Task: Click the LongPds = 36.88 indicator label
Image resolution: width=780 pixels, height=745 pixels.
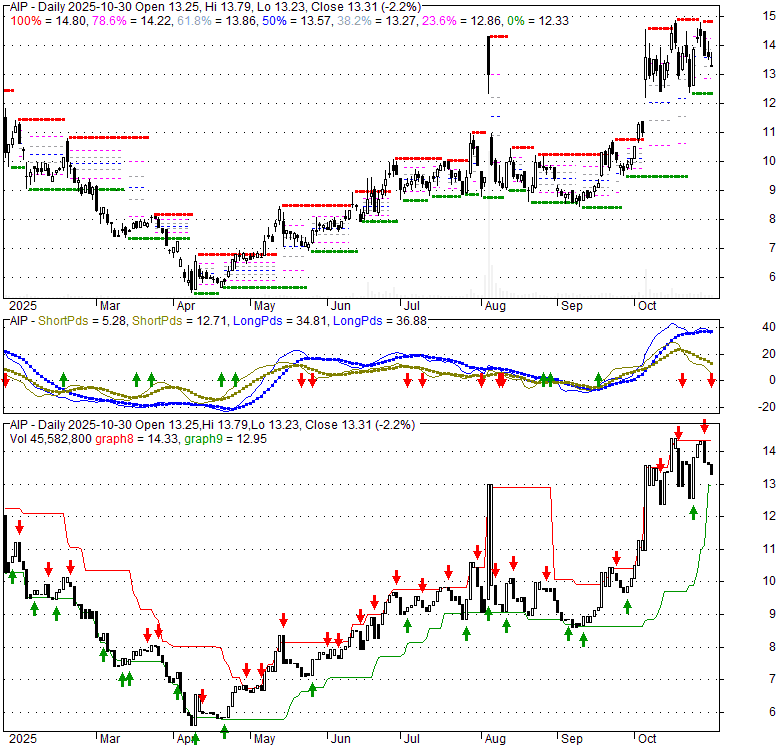Action: pos(380,321)
